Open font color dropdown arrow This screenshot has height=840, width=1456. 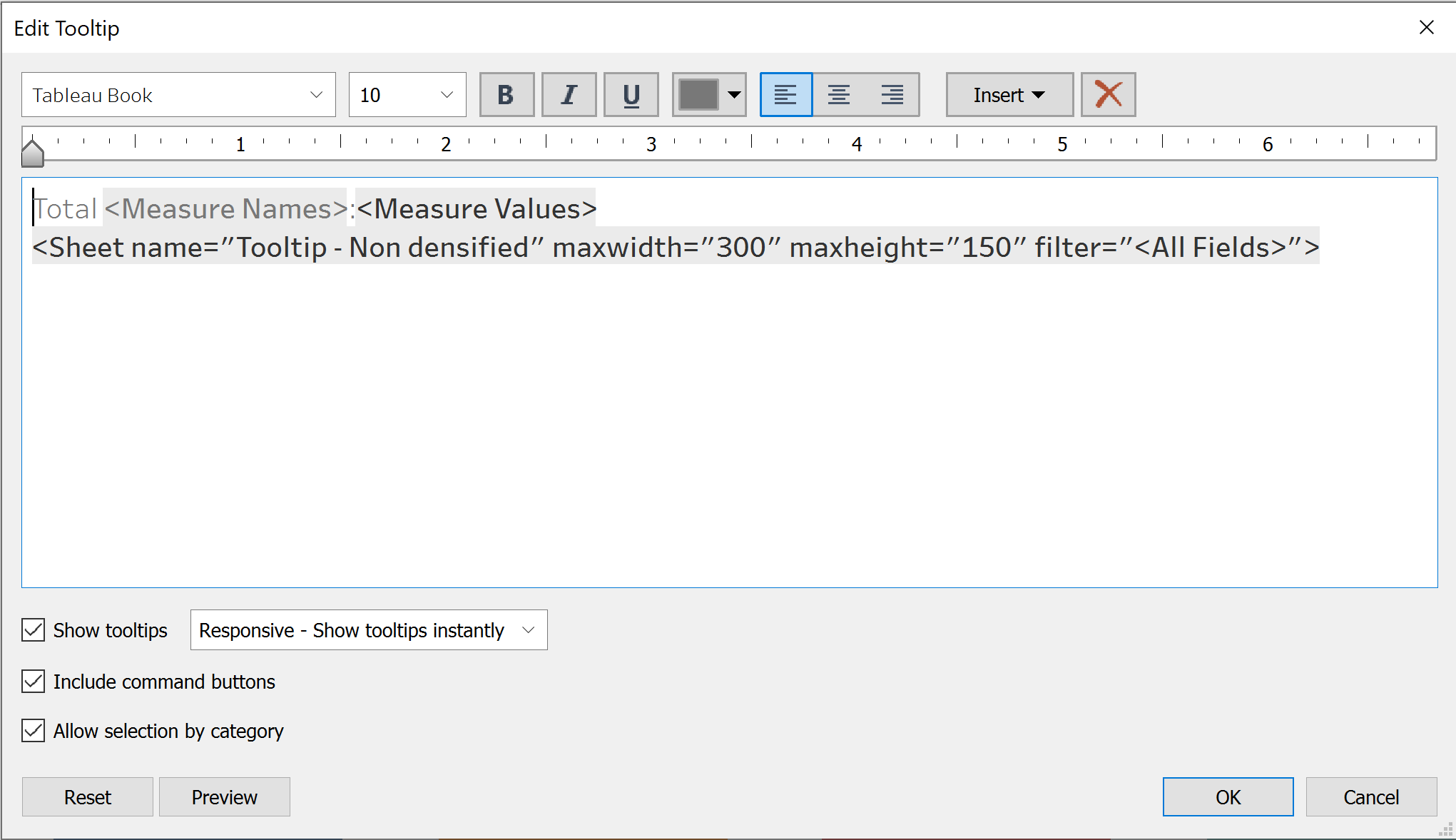coord(734,95)
